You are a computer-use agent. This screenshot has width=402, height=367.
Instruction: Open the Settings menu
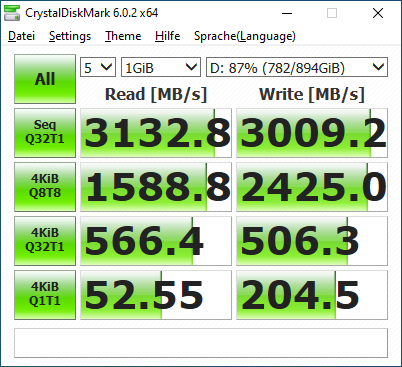click(x=70, y=36)
